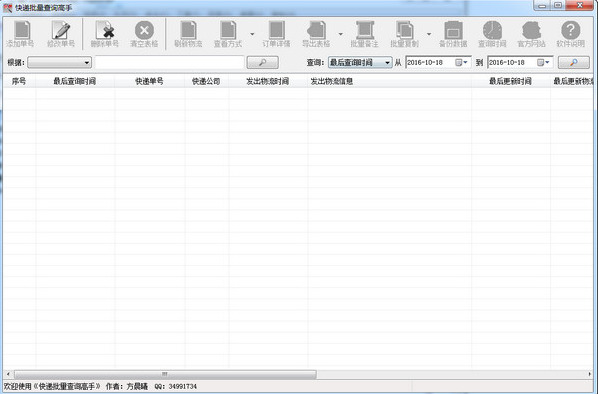Sort by the 发出物流信息 column header
Viewport: 598px width, 394px height.
(389, 81)
